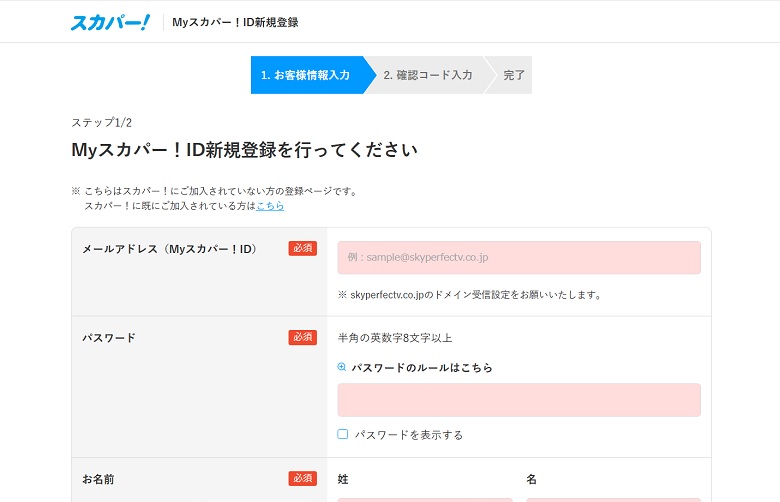Screen dimensions: 780x502
Task: Click the skyperfectv.co.jp domain notice text
Action: [x=470, y=295]
